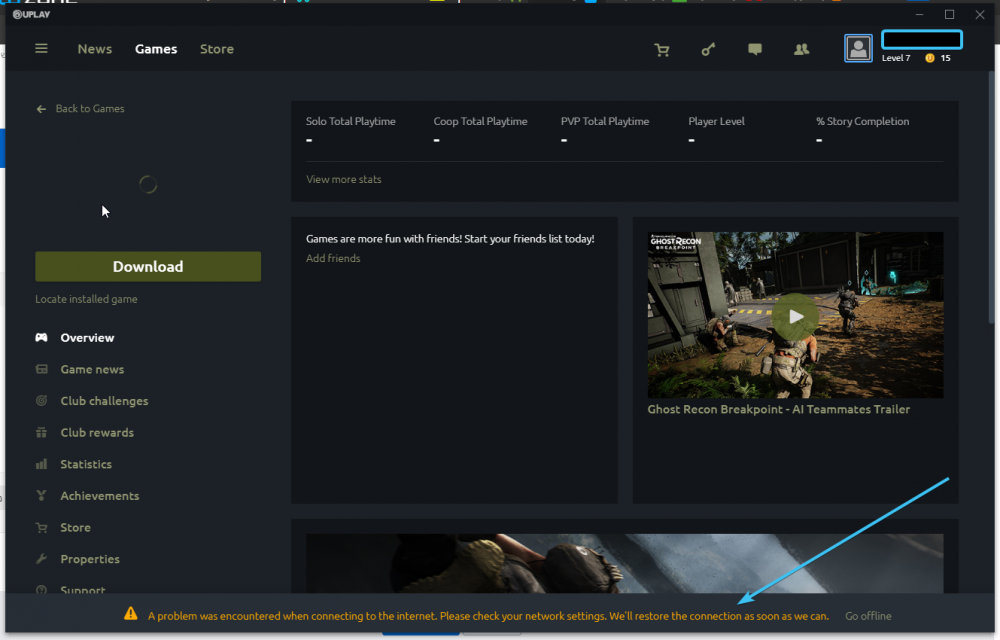Image resolution: width=1000 pixels, height=640 pixels.
Task: Switch to the News tab
Action: [x=94, y=49]
